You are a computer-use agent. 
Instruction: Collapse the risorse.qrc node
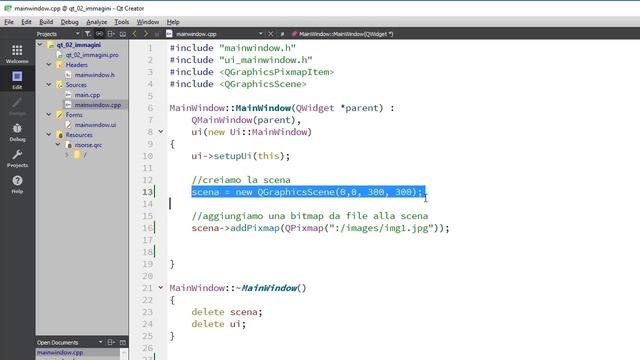click(58, 144)
